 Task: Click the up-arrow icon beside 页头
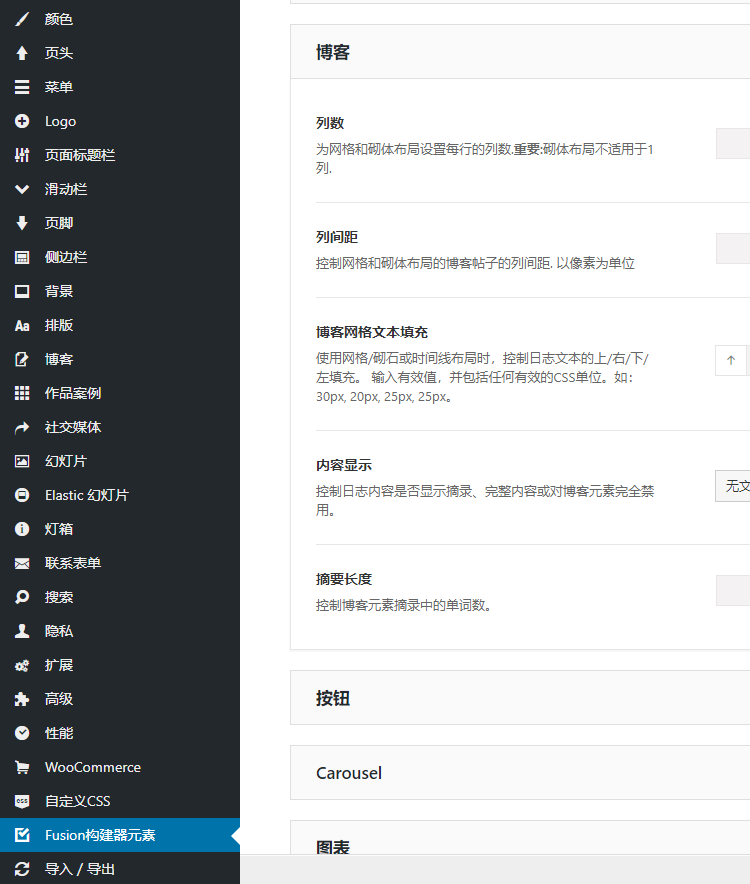click(22, 53)
